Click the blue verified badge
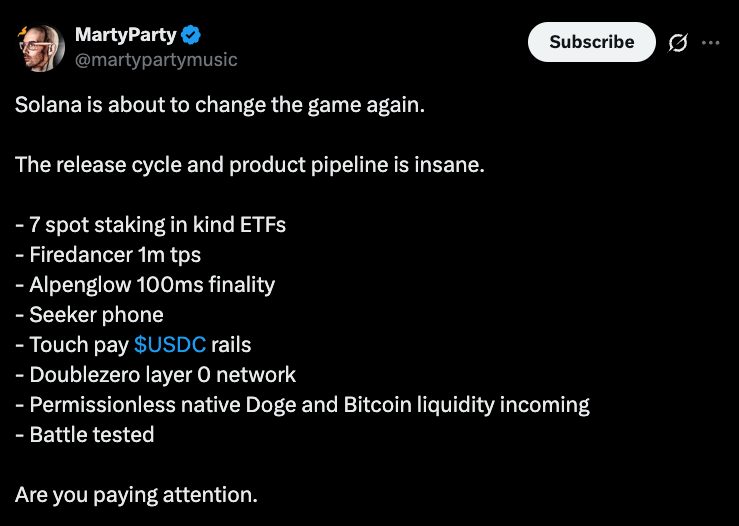 (191, 35)
